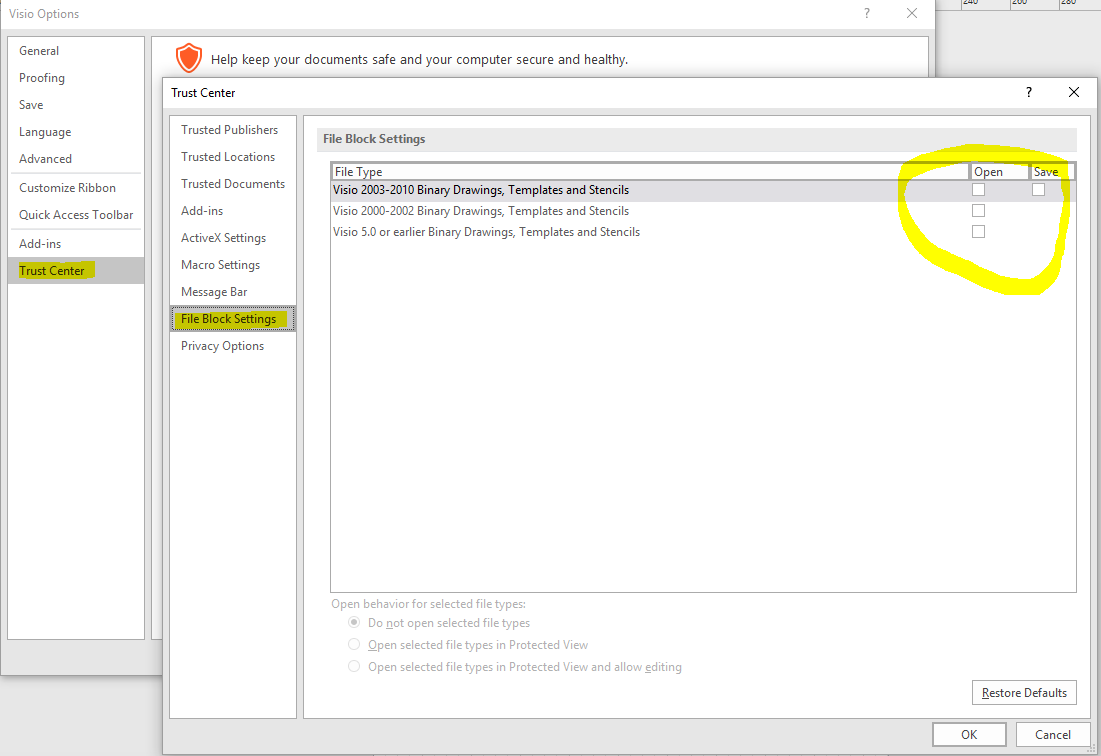Image resolution: width=1101 pixels, height=756 pixels.
Task: Open Add-ins section in Trust Center
Action: (232, 211)
